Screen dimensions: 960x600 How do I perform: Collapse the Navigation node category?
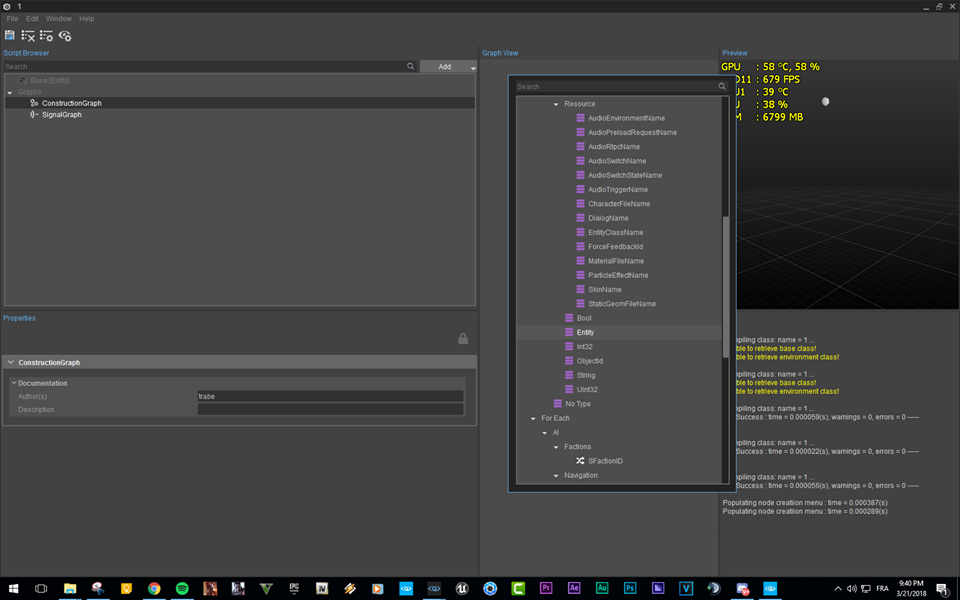tap(556, 476)
